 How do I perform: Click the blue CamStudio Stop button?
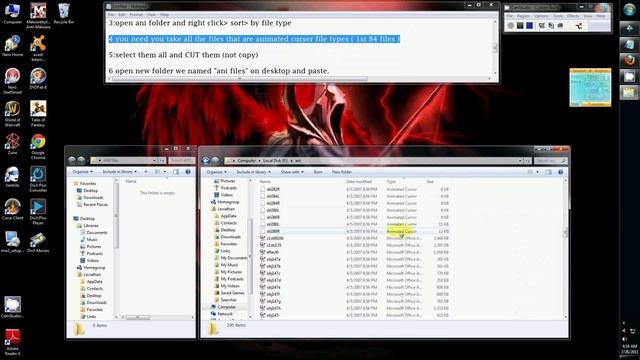click(x=529, y=26)
